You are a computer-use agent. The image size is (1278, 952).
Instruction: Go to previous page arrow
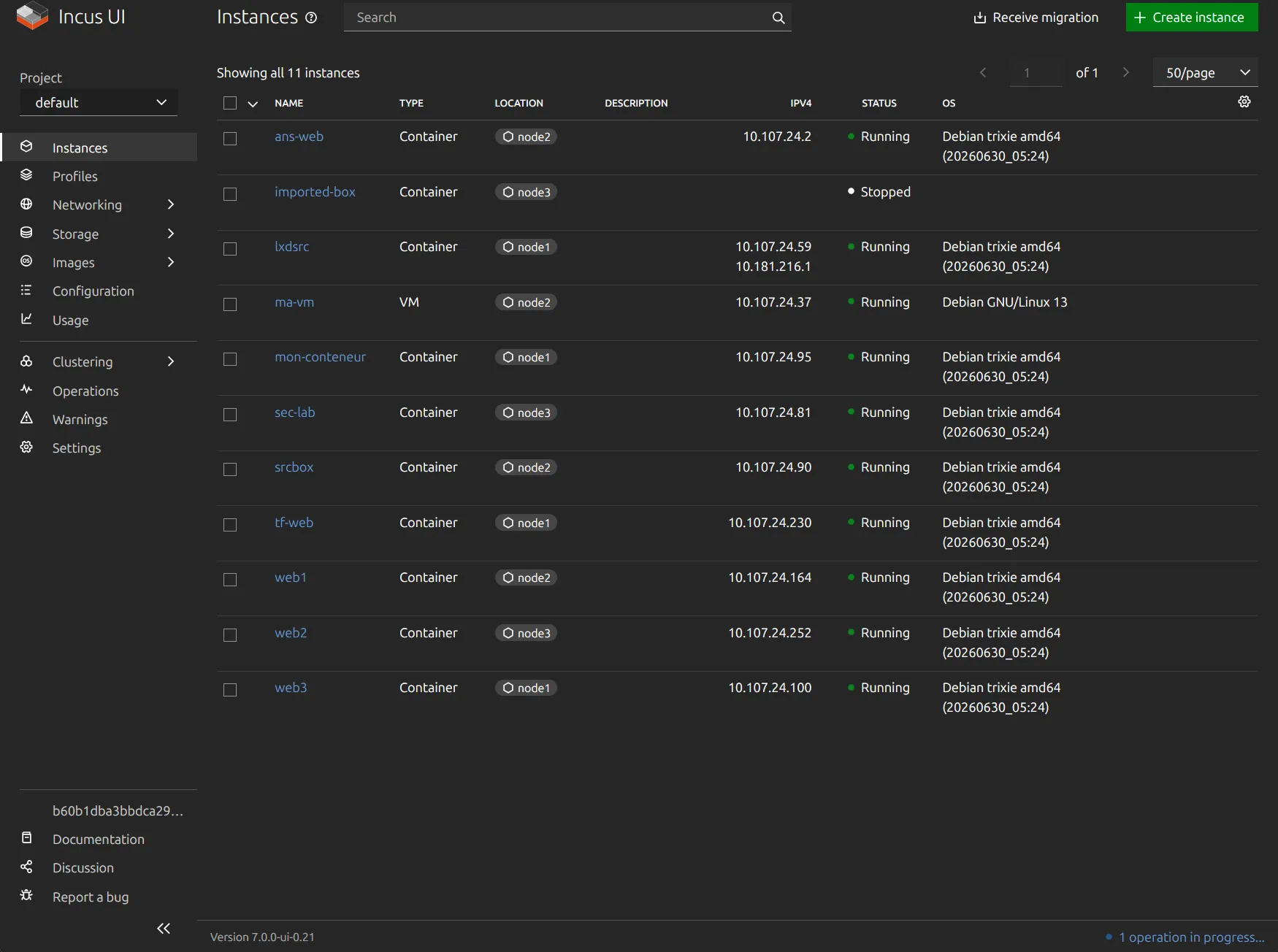pos(983,72)
